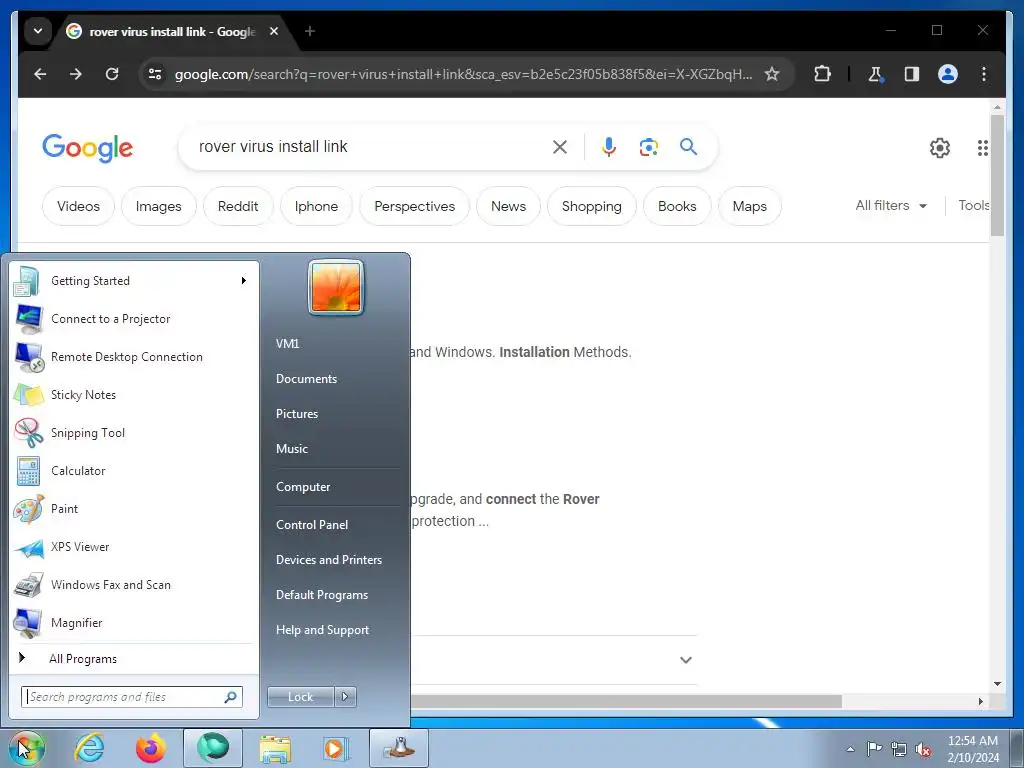Viewport: 1024px width, 768px height.
Task: Open a new Chrome tab
Action: (x=310, y=31)
